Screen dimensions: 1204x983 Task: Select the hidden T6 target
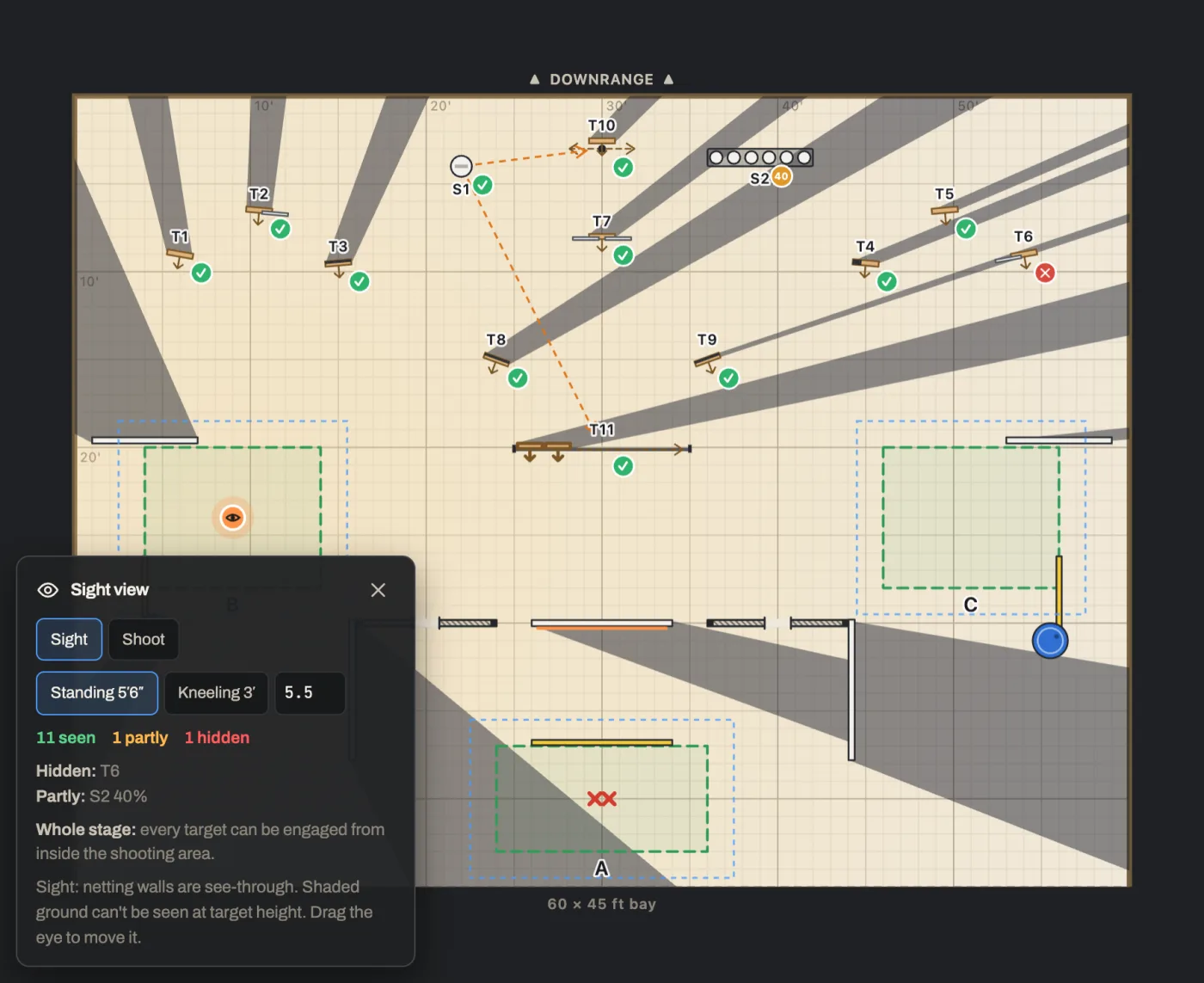point(1023,255)
